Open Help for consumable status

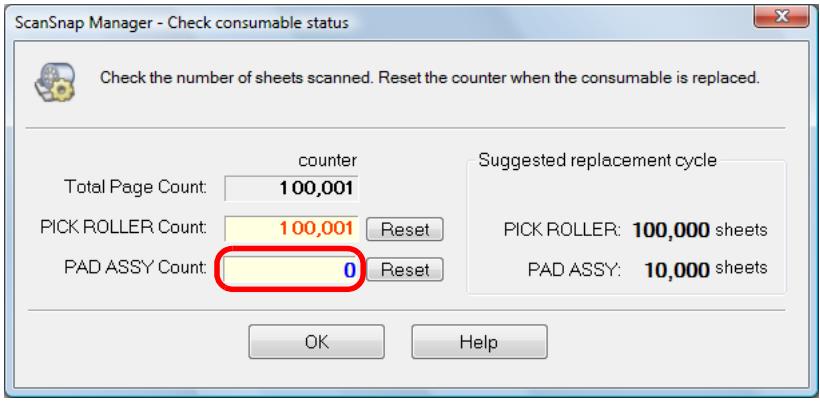(x=479, y=342)
